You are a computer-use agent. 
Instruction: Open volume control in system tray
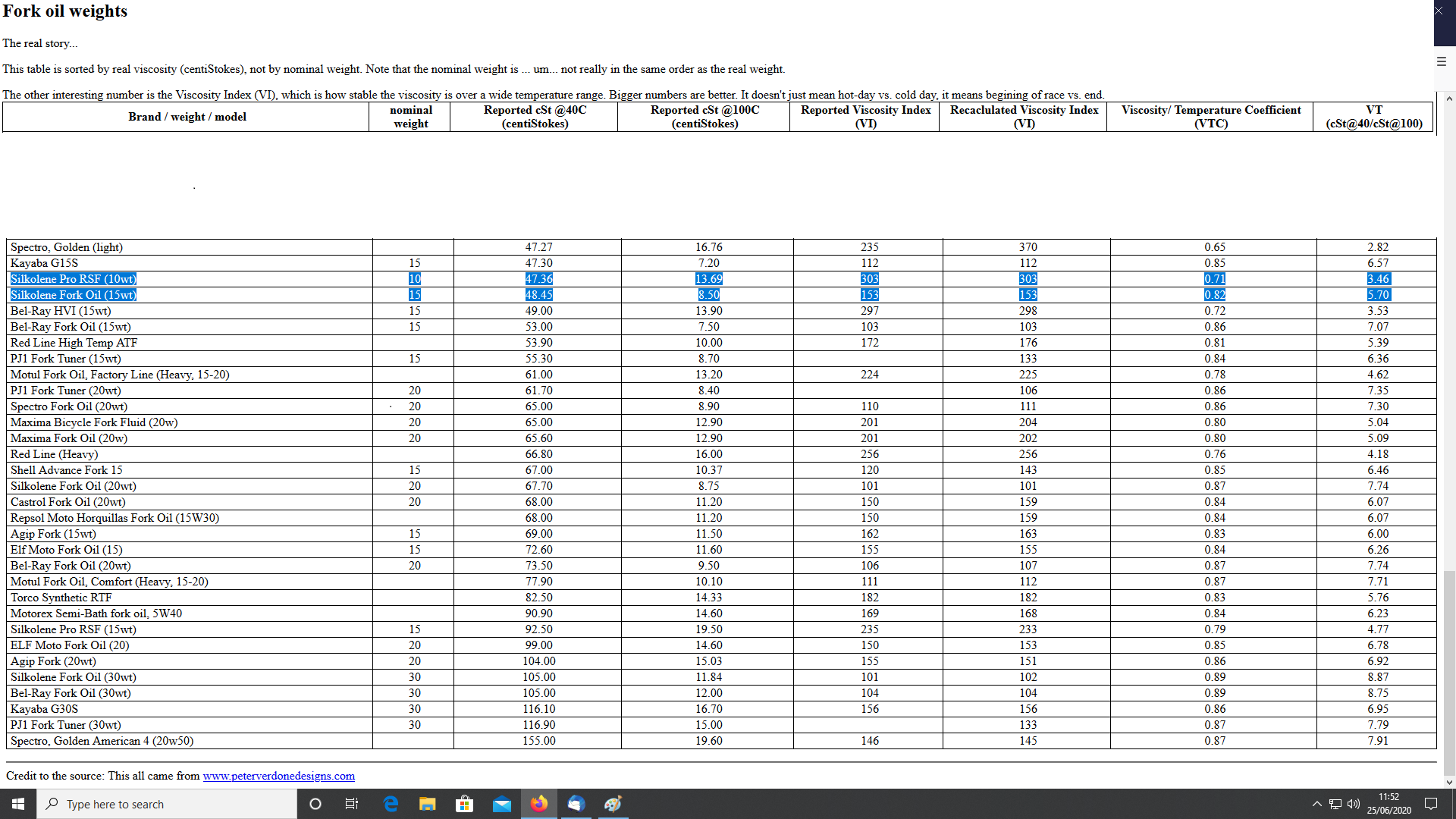tap(1354, 804)
